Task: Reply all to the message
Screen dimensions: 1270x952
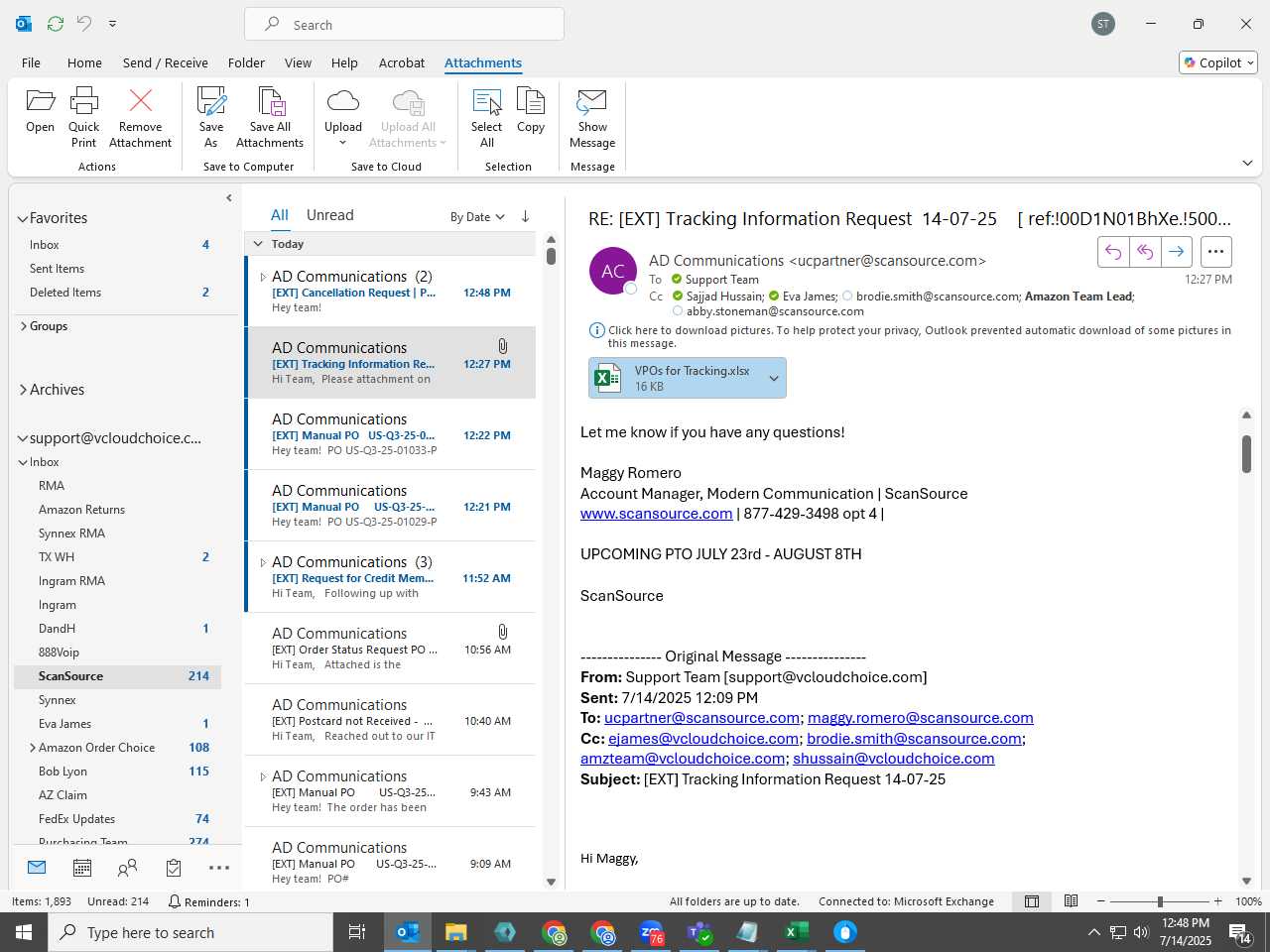Action: [x=1145, y=252]
